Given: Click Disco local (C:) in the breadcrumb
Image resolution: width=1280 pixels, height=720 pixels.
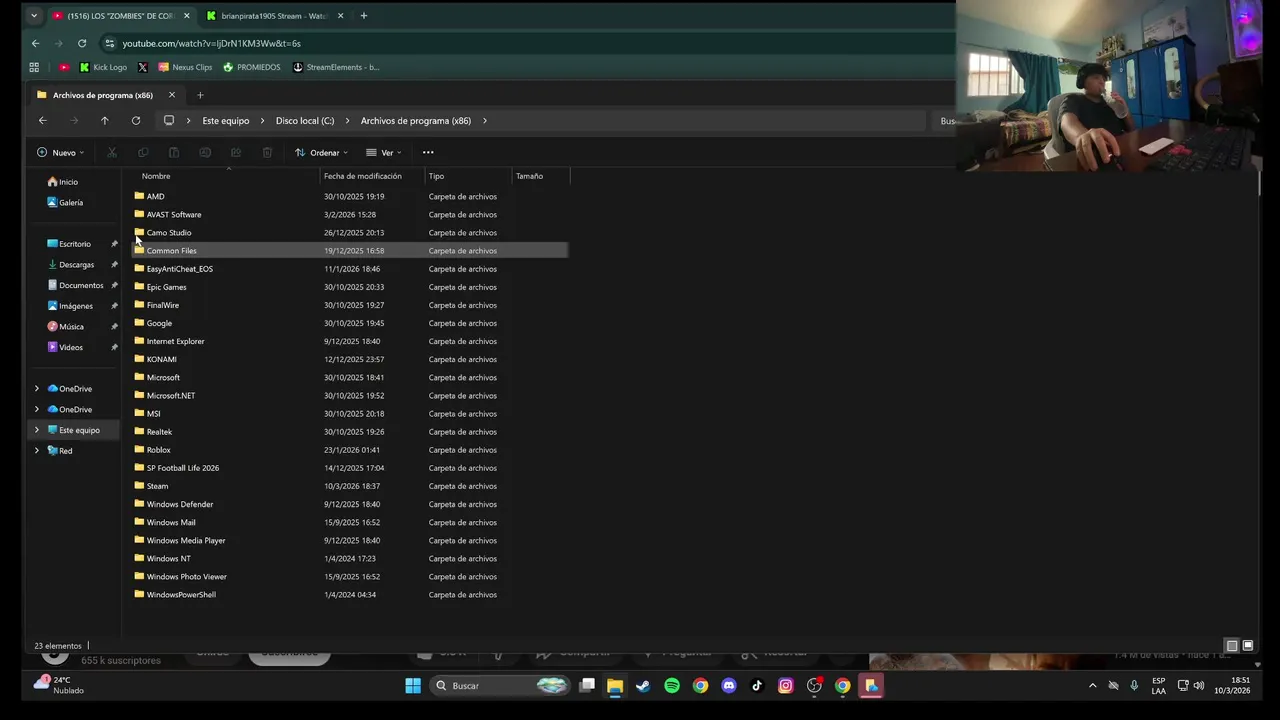Looking at the screenshot, I should coord(305,121).
